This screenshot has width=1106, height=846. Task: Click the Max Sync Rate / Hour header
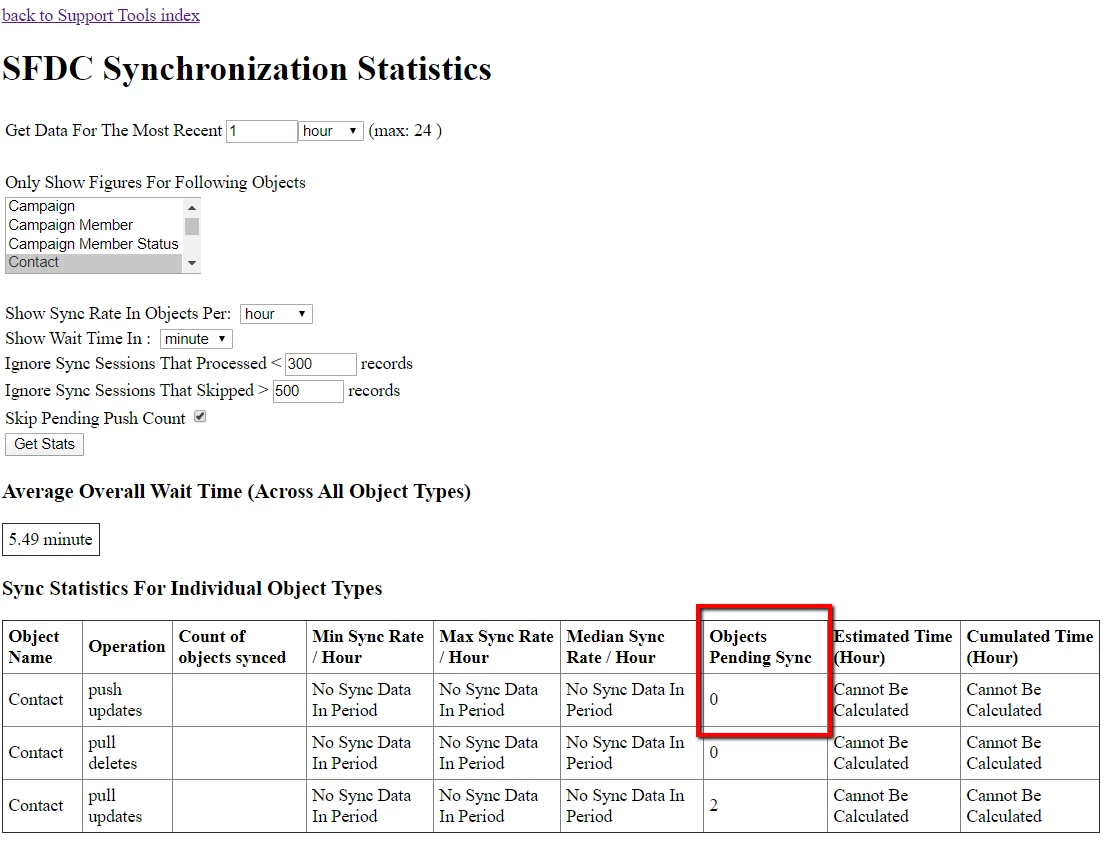point(497,647)
